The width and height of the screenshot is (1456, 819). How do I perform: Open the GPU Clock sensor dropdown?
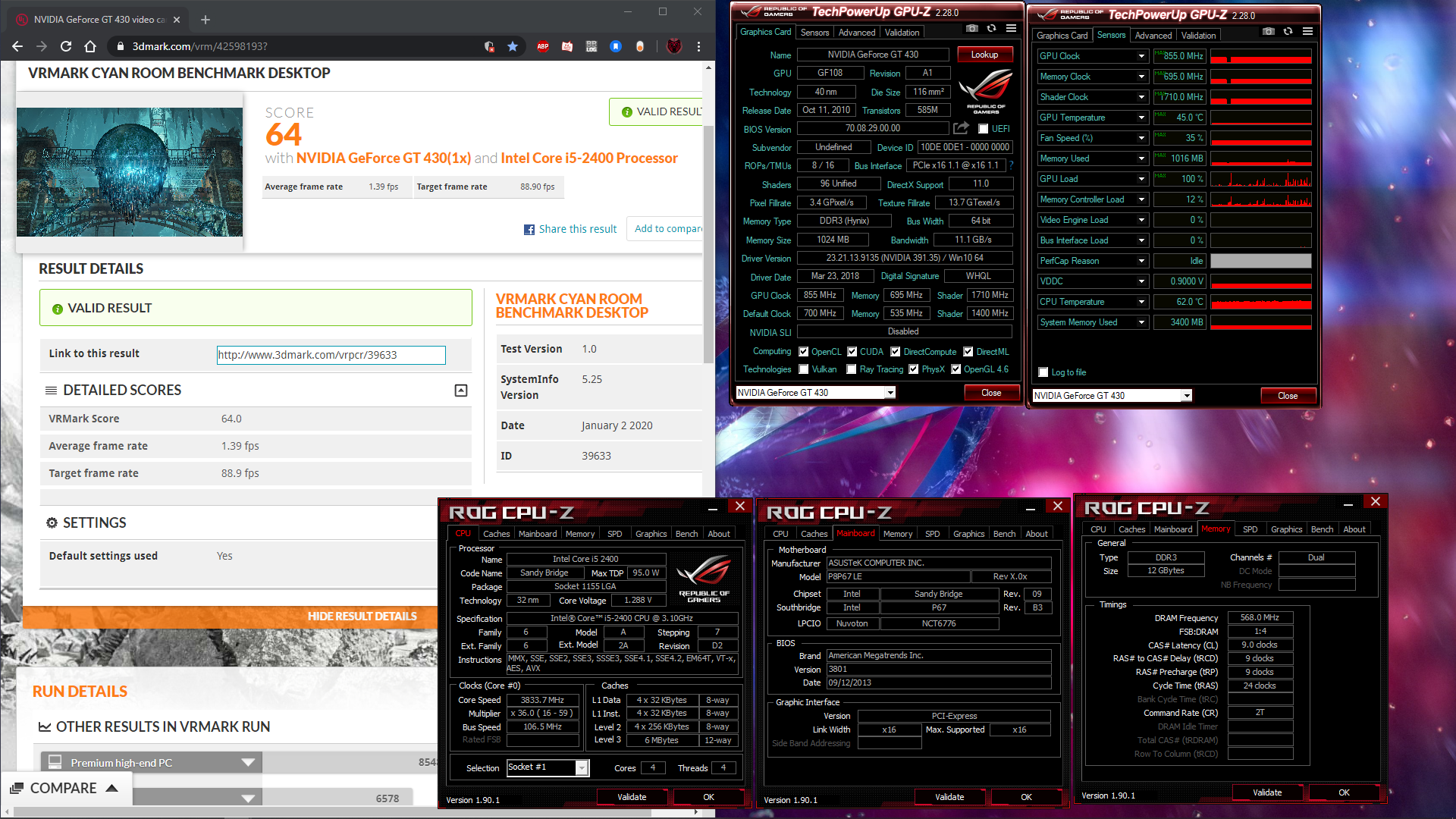tap(1141, 56)
